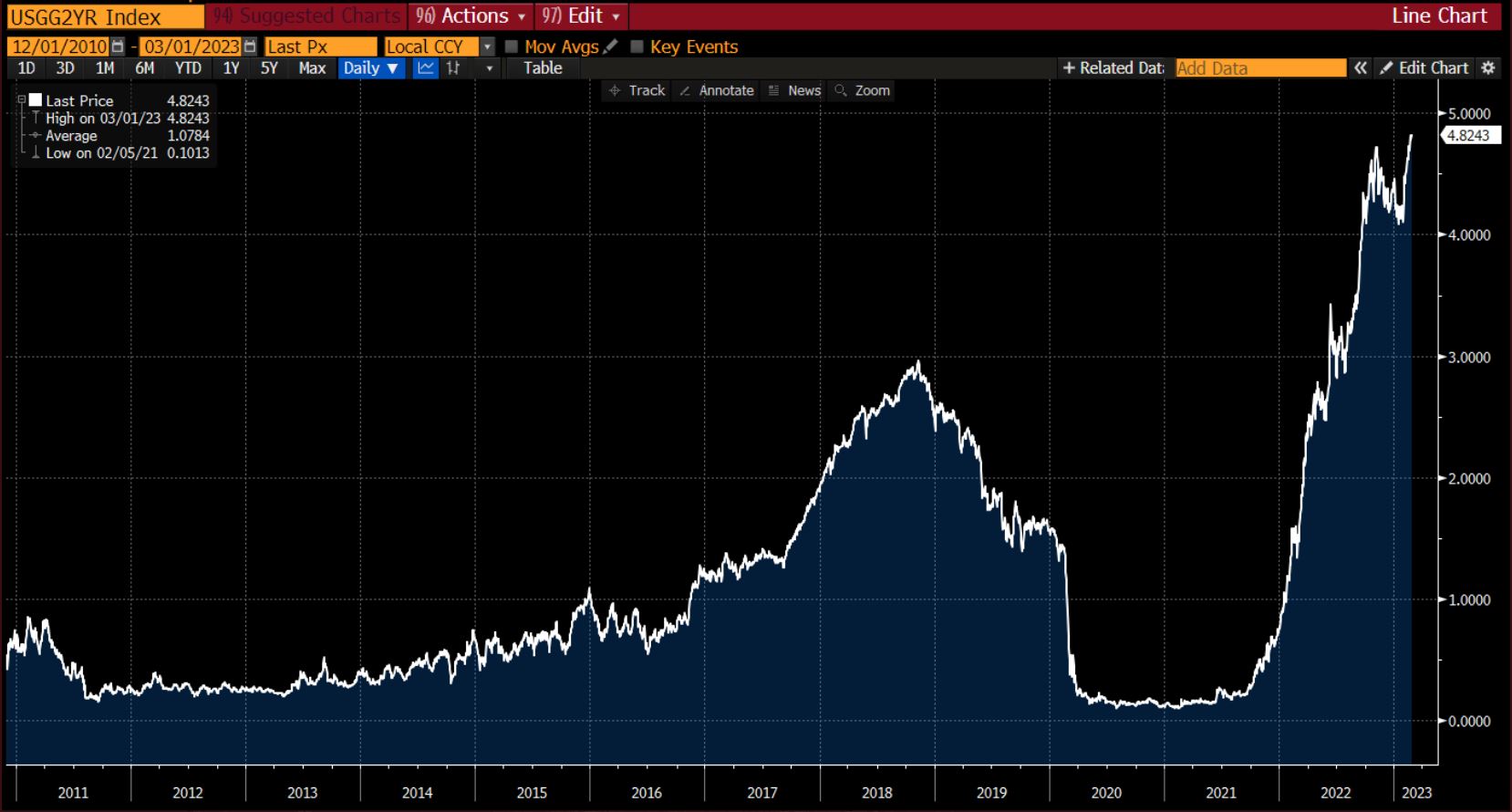Screen dimensions: 1512x812
Task: Click the chart settings gear icon
Action: click(1488, 68)
